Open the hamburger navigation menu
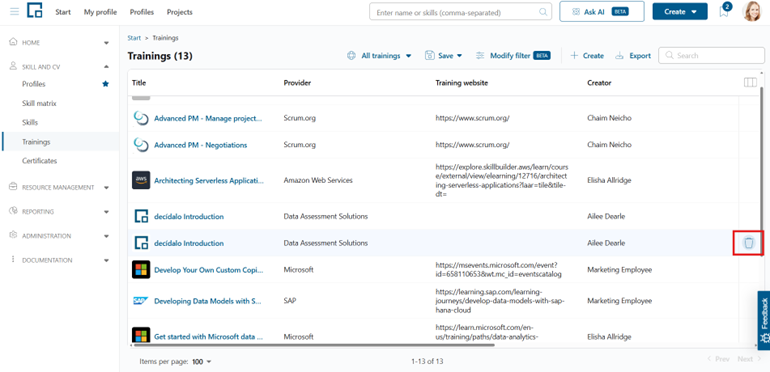The width and height of the screenshot is (770, 372). coord(15,12)
